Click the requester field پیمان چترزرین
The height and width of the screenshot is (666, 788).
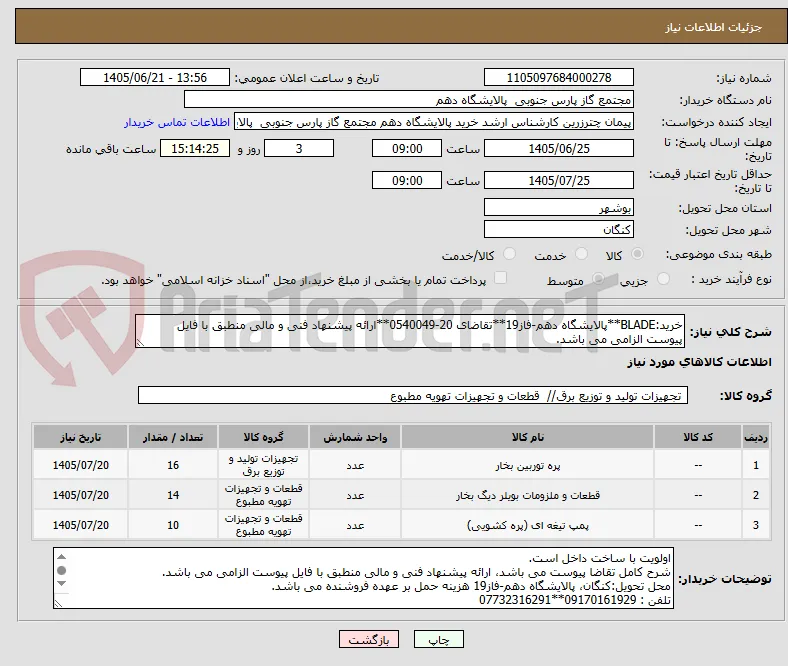[x=434, y=122]
